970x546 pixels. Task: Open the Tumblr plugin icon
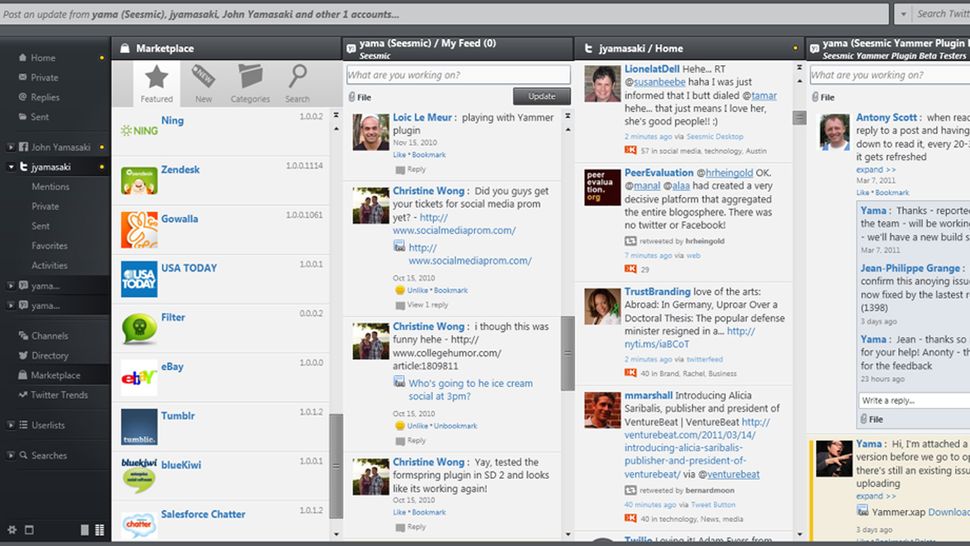point(139,427)
